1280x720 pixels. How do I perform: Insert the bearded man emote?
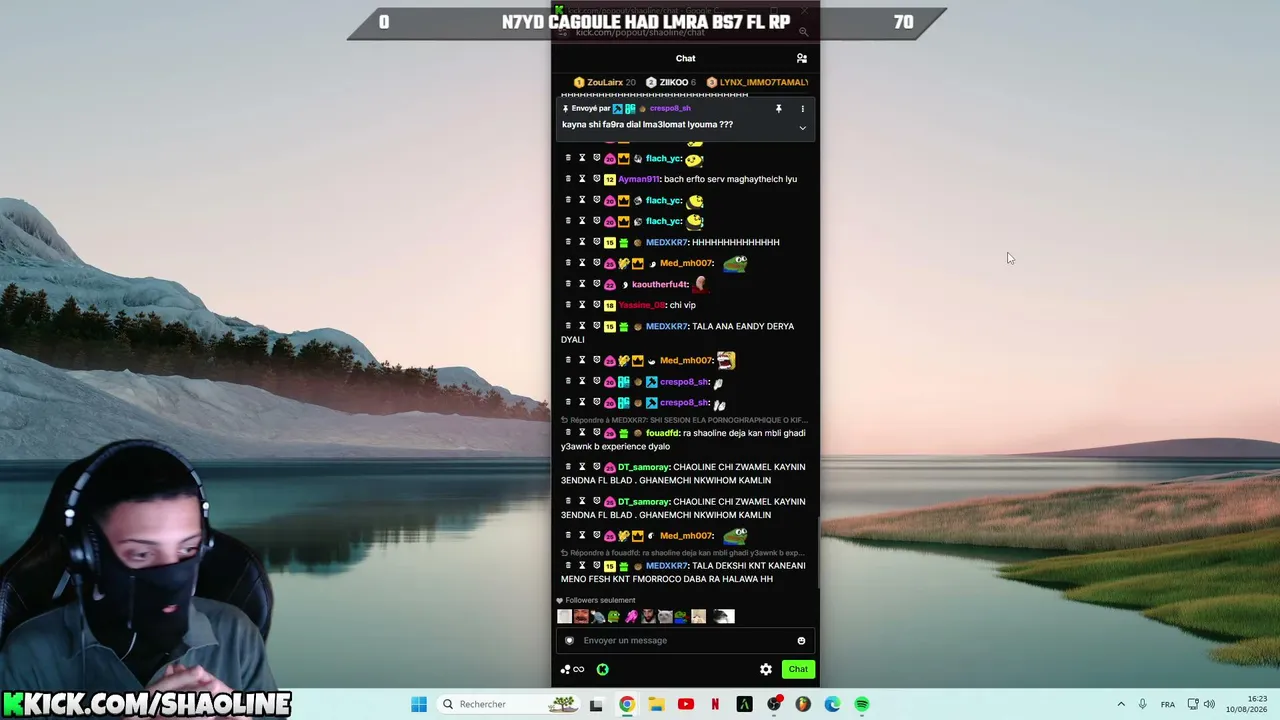[x=648, y=616]
